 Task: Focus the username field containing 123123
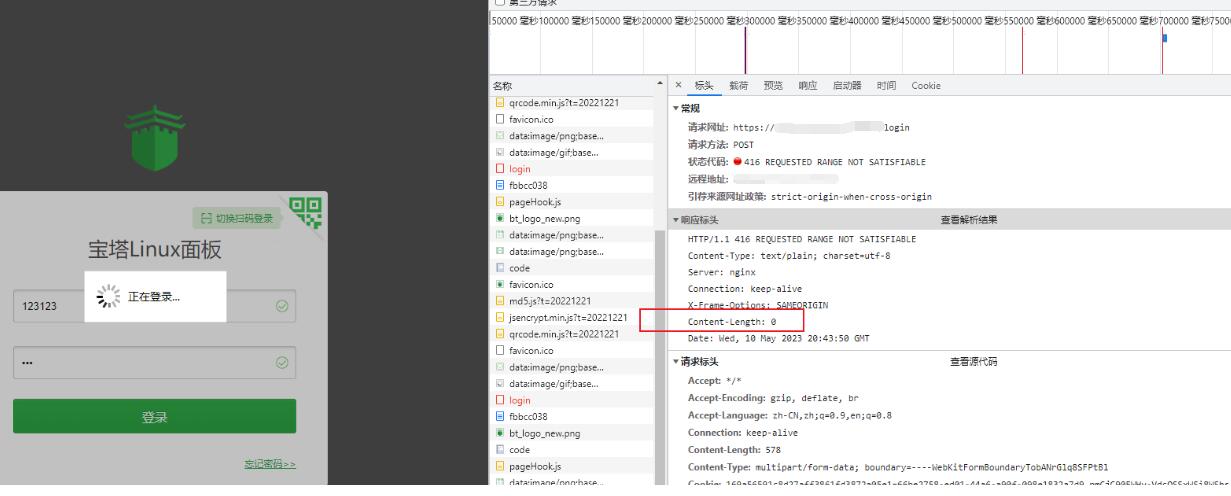coord(154,306)
